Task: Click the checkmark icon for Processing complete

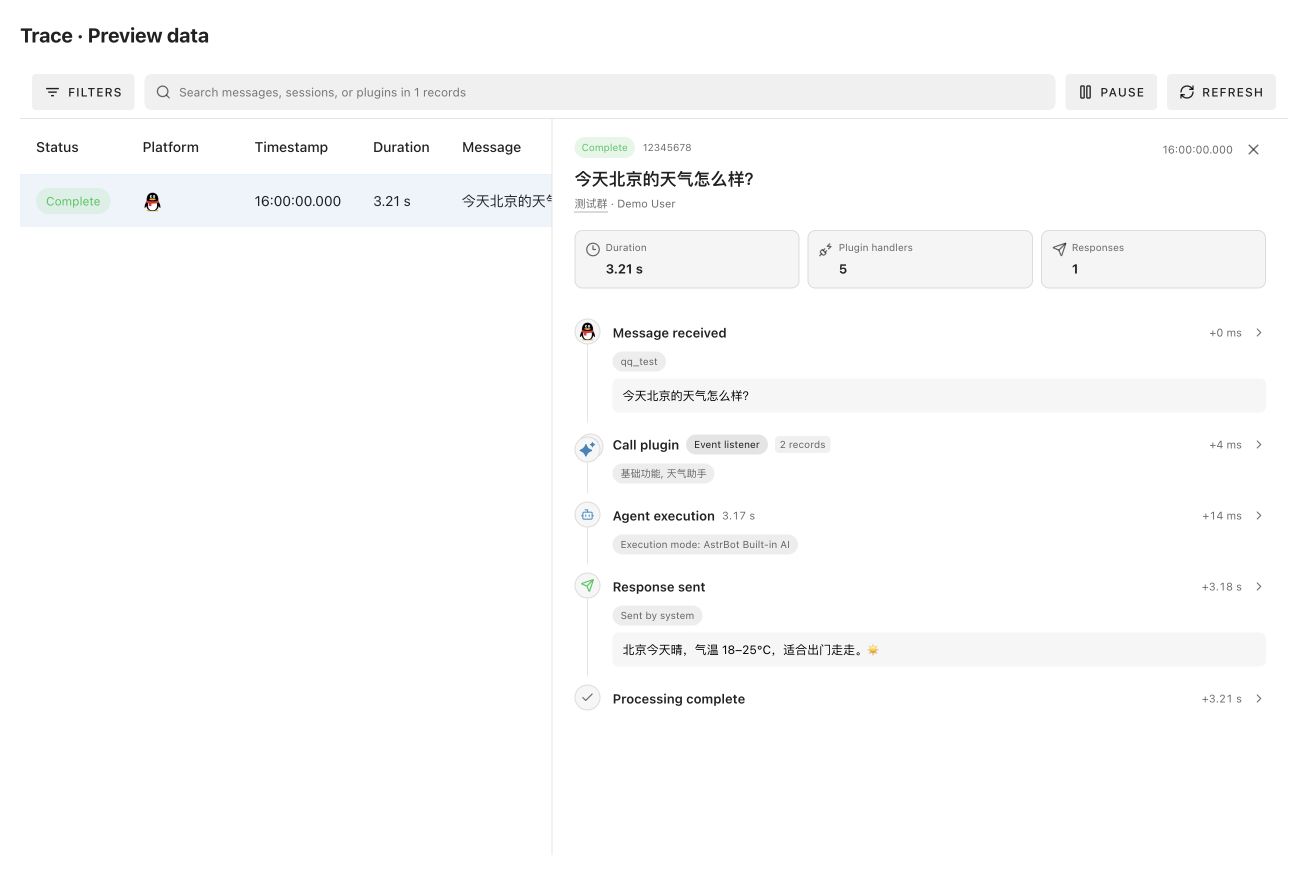Action: pyautogui.click(x=587, y=698)
